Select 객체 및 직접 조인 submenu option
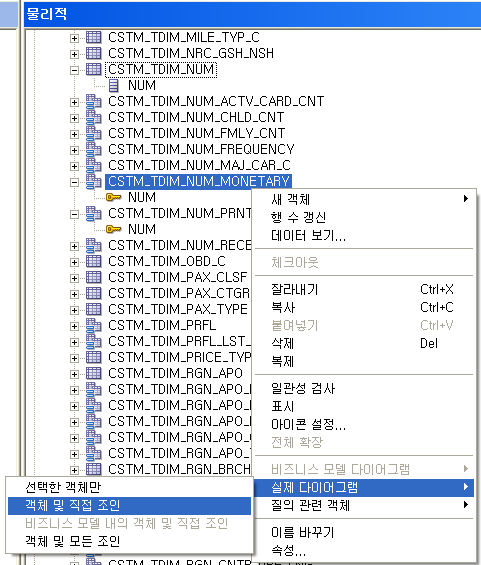 (x=129, y=506)
